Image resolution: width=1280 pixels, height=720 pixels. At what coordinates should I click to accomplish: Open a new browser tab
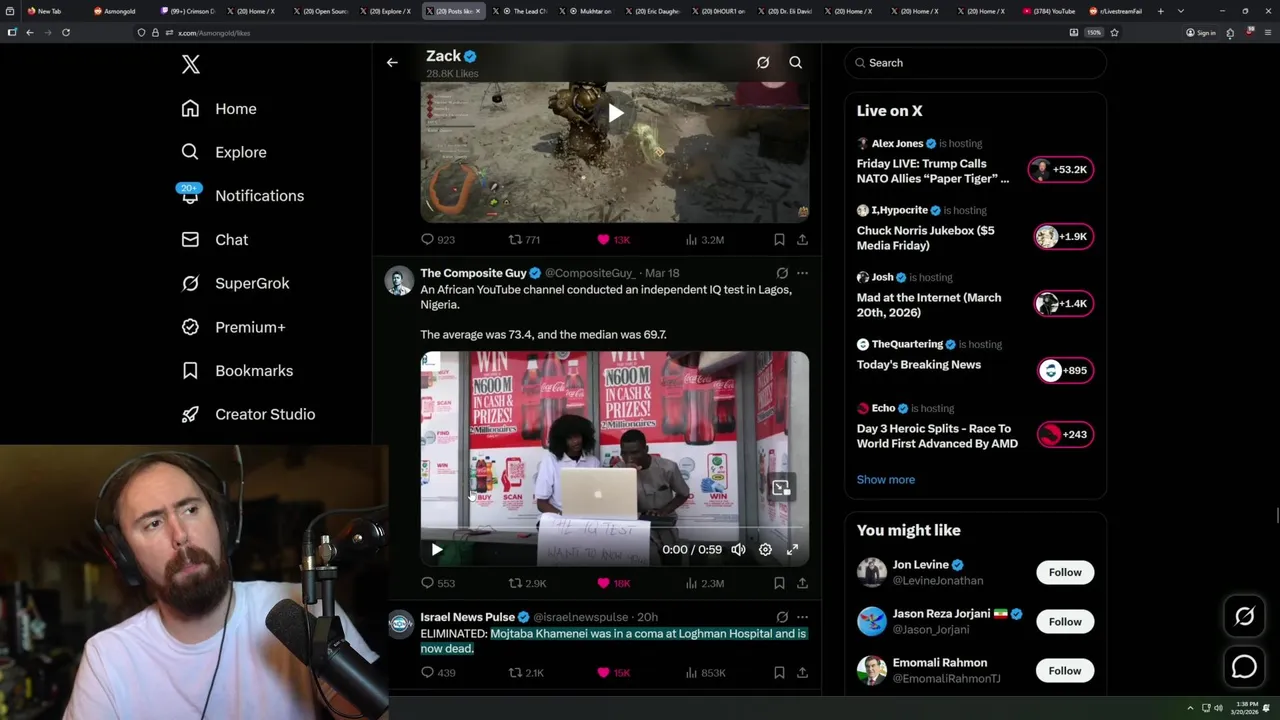pos(1160,11)
